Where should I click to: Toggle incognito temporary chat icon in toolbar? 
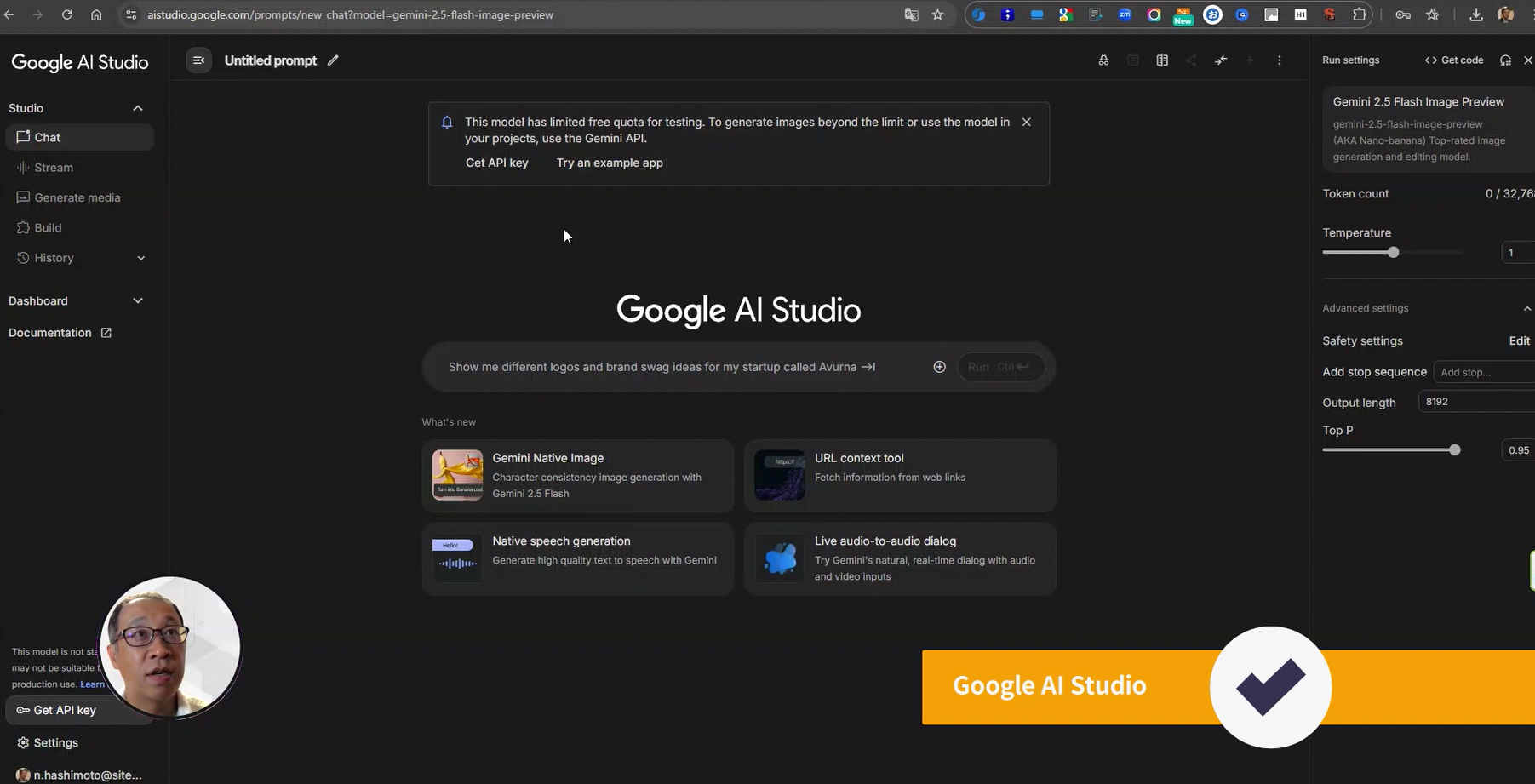pyautogui.click(x=1103, y=60)
